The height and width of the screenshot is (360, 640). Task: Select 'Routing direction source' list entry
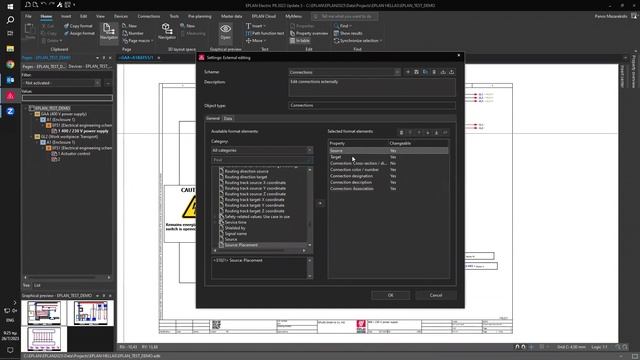[247, 171]
